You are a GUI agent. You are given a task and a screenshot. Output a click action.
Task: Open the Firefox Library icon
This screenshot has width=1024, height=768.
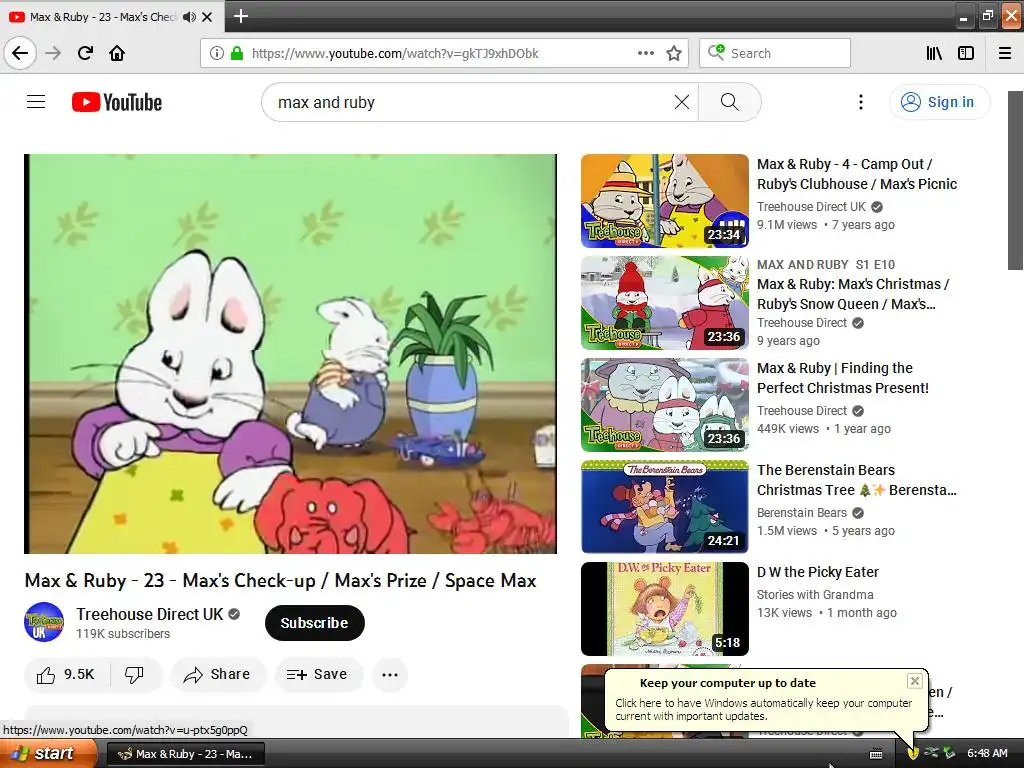click(934, 53)
